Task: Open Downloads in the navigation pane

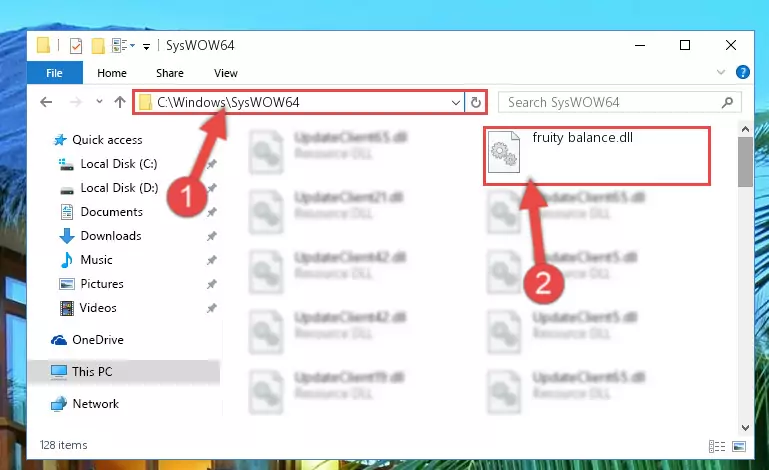Action: [x=111, y=236]
